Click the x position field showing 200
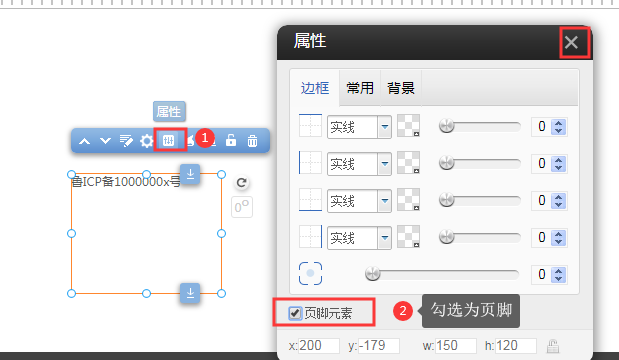This screenshot has height=360, width=619. (319, 346)
